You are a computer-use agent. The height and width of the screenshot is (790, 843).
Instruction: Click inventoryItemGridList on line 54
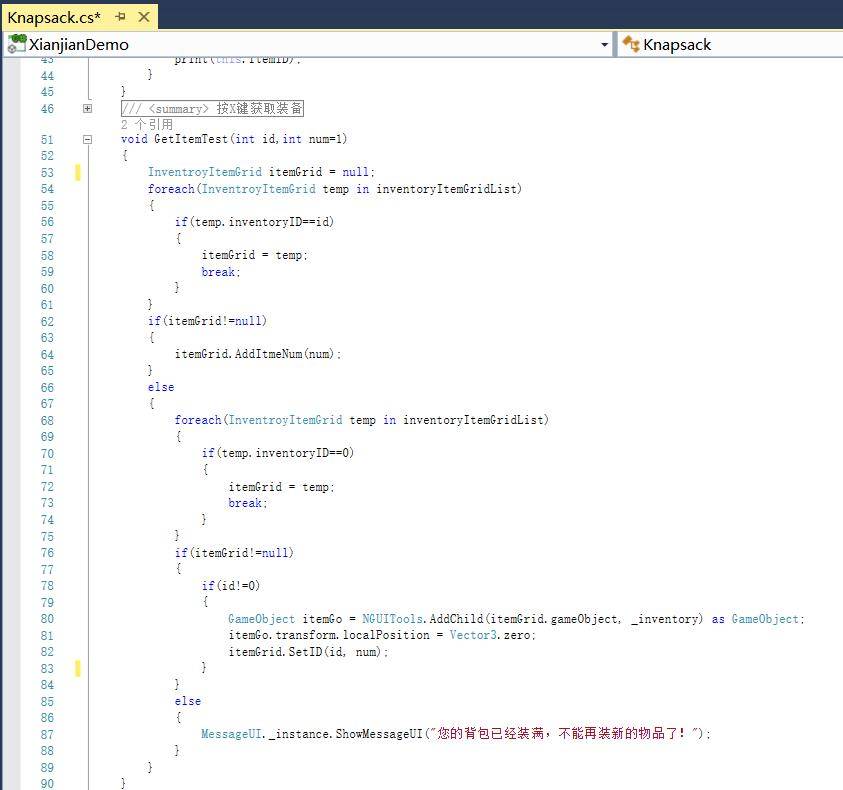coord(446,189)
